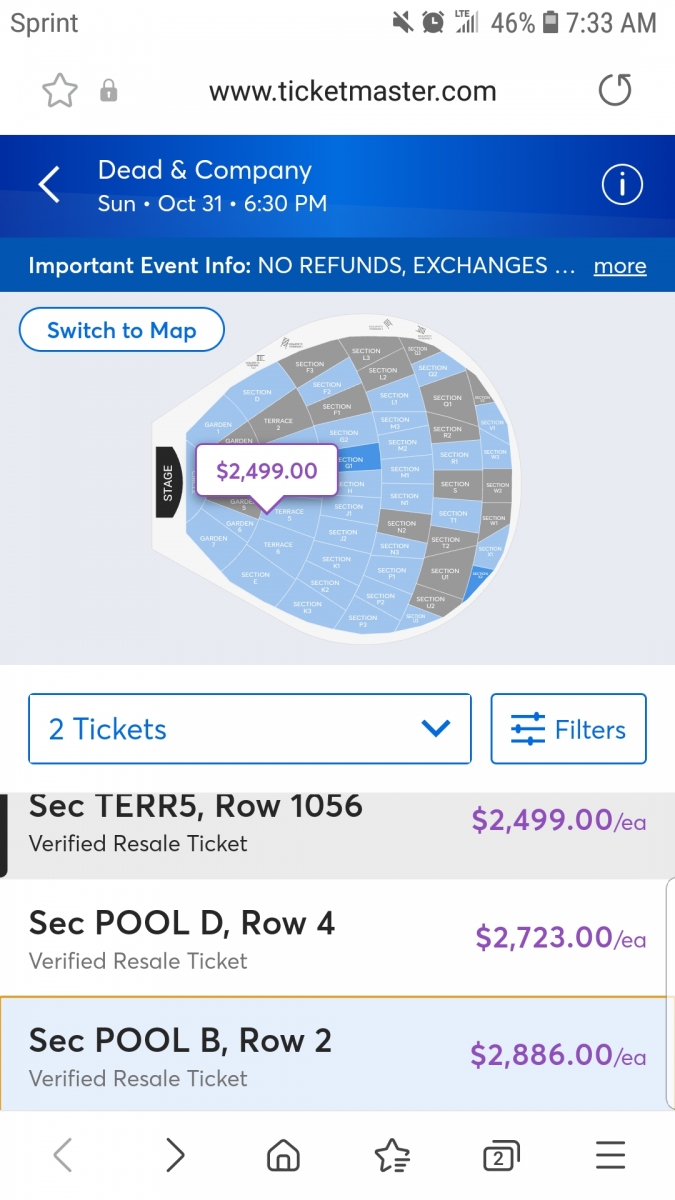This screenshot has width=675, height=1200.
Task: Follow the more link for event info
Action: pyautogui.click(x=620, y=266)
